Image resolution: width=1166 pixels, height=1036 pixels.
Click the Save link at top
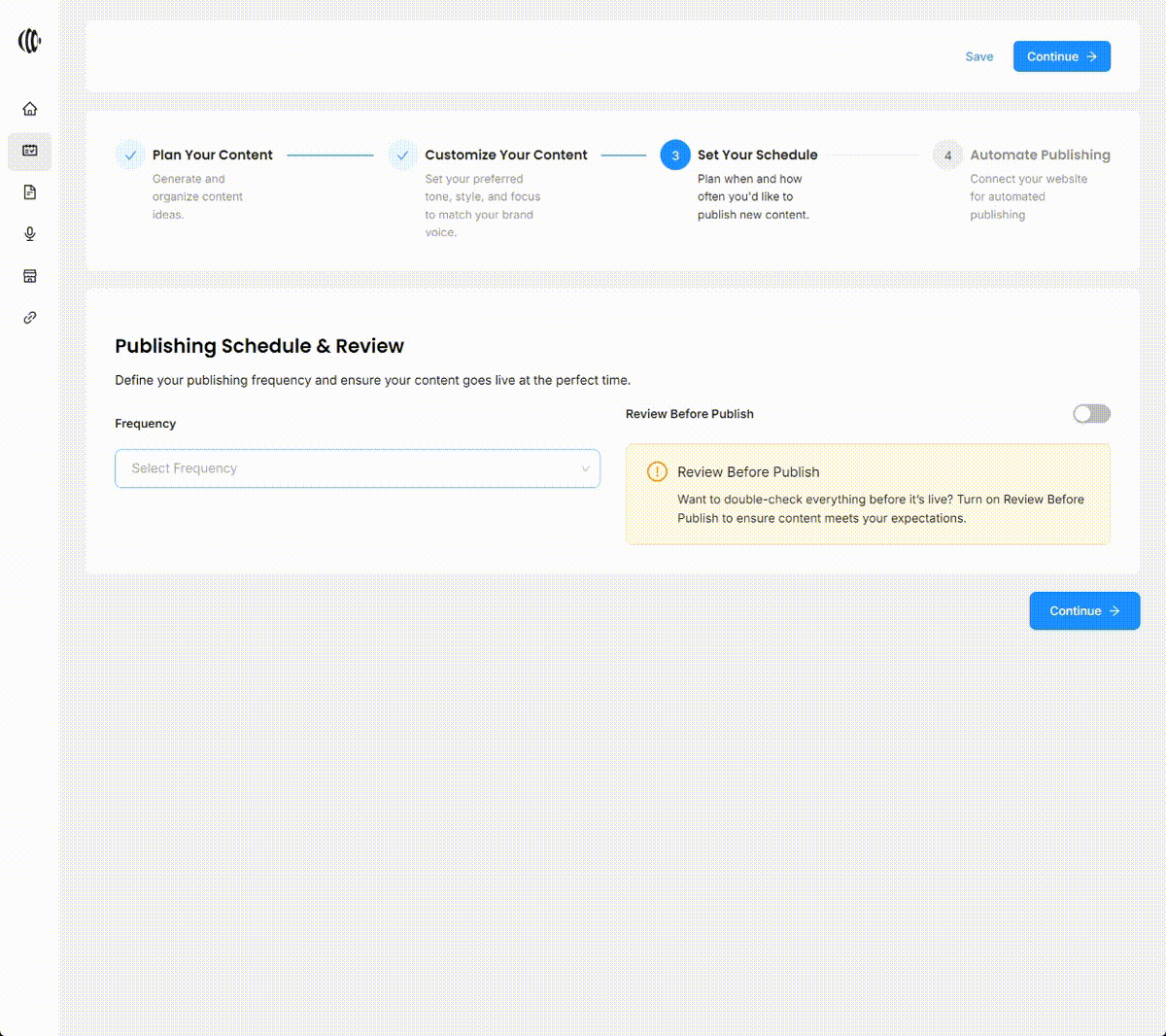click(978, 56)
